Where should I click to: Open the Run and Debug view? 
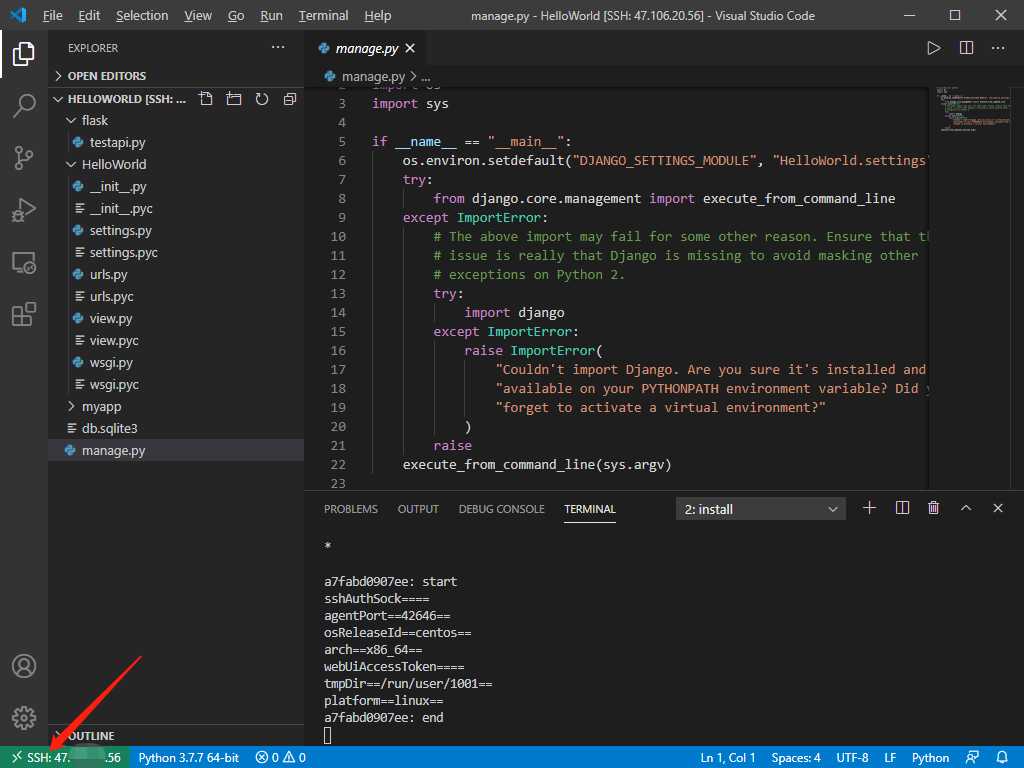pyautogui.click(x=24, y=210)
